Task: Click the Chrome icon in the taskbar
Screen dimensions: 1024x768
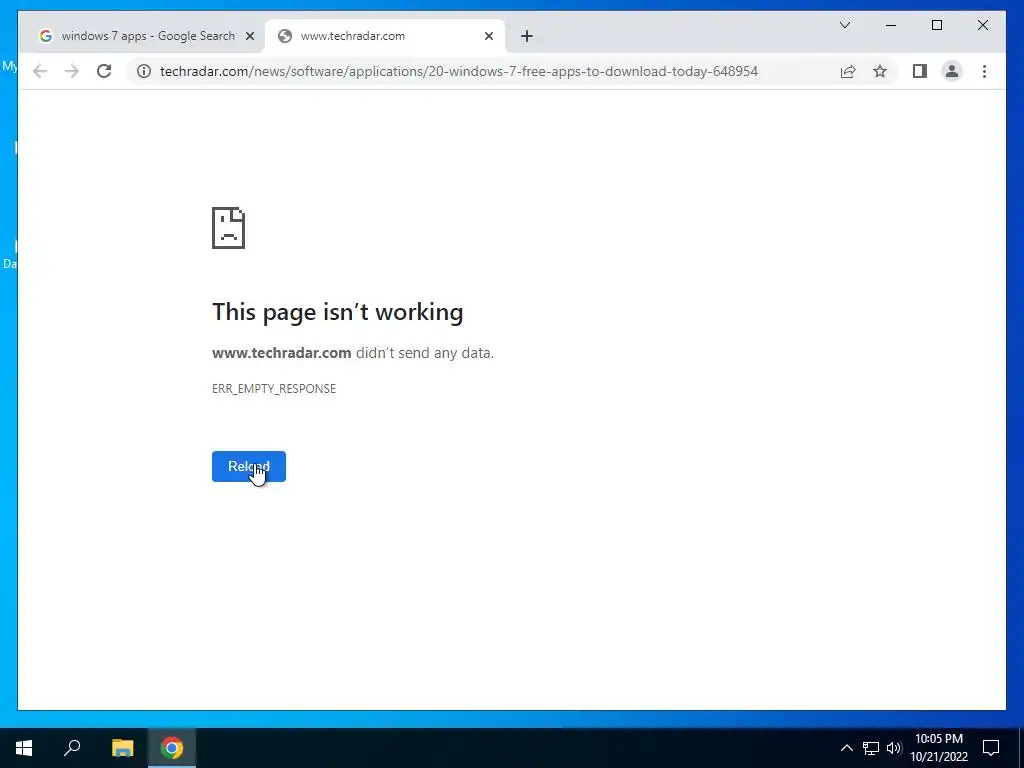Action: pos(172,748)
